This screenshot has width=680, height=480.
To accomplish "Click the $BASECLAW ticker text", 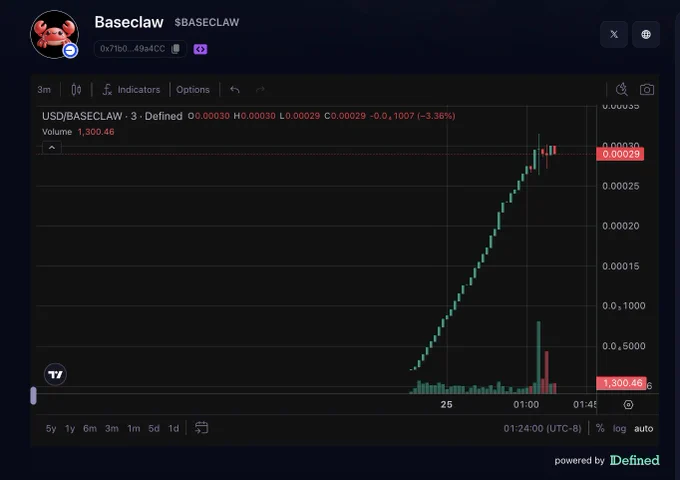I will coord(206,22).
